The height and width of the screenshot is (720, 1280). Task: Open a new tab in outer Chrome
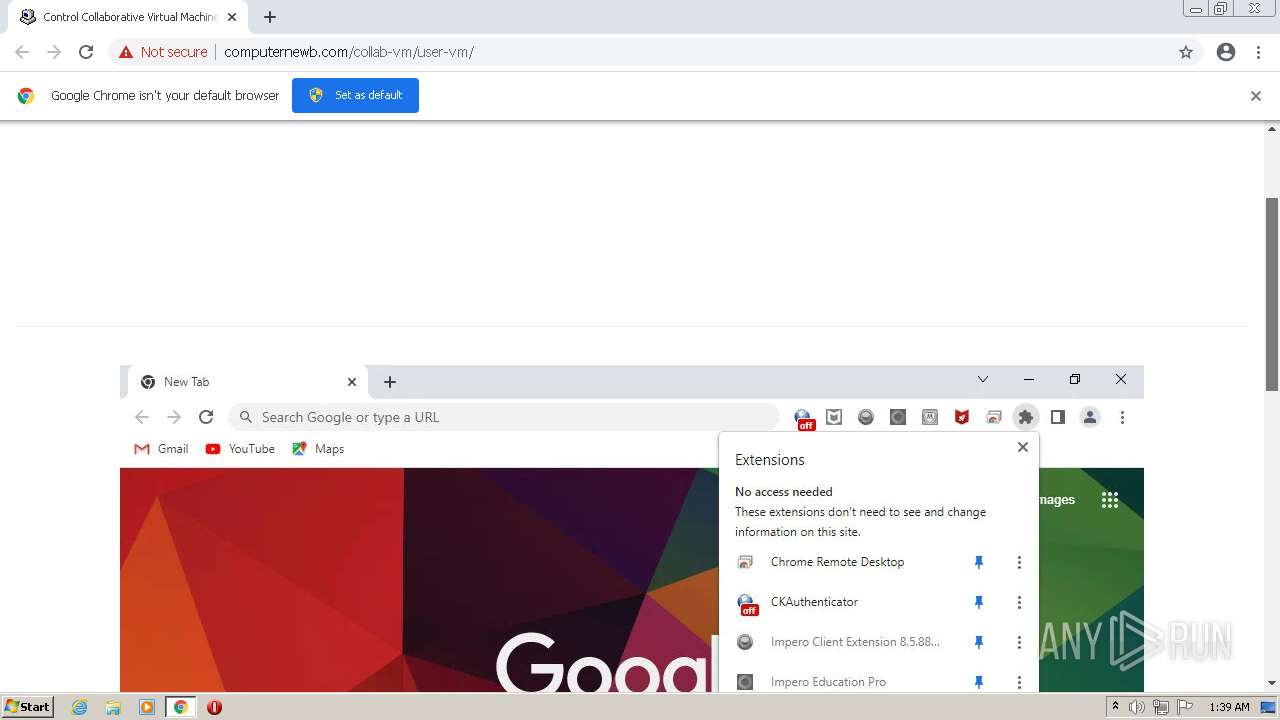tap(270, 17)
